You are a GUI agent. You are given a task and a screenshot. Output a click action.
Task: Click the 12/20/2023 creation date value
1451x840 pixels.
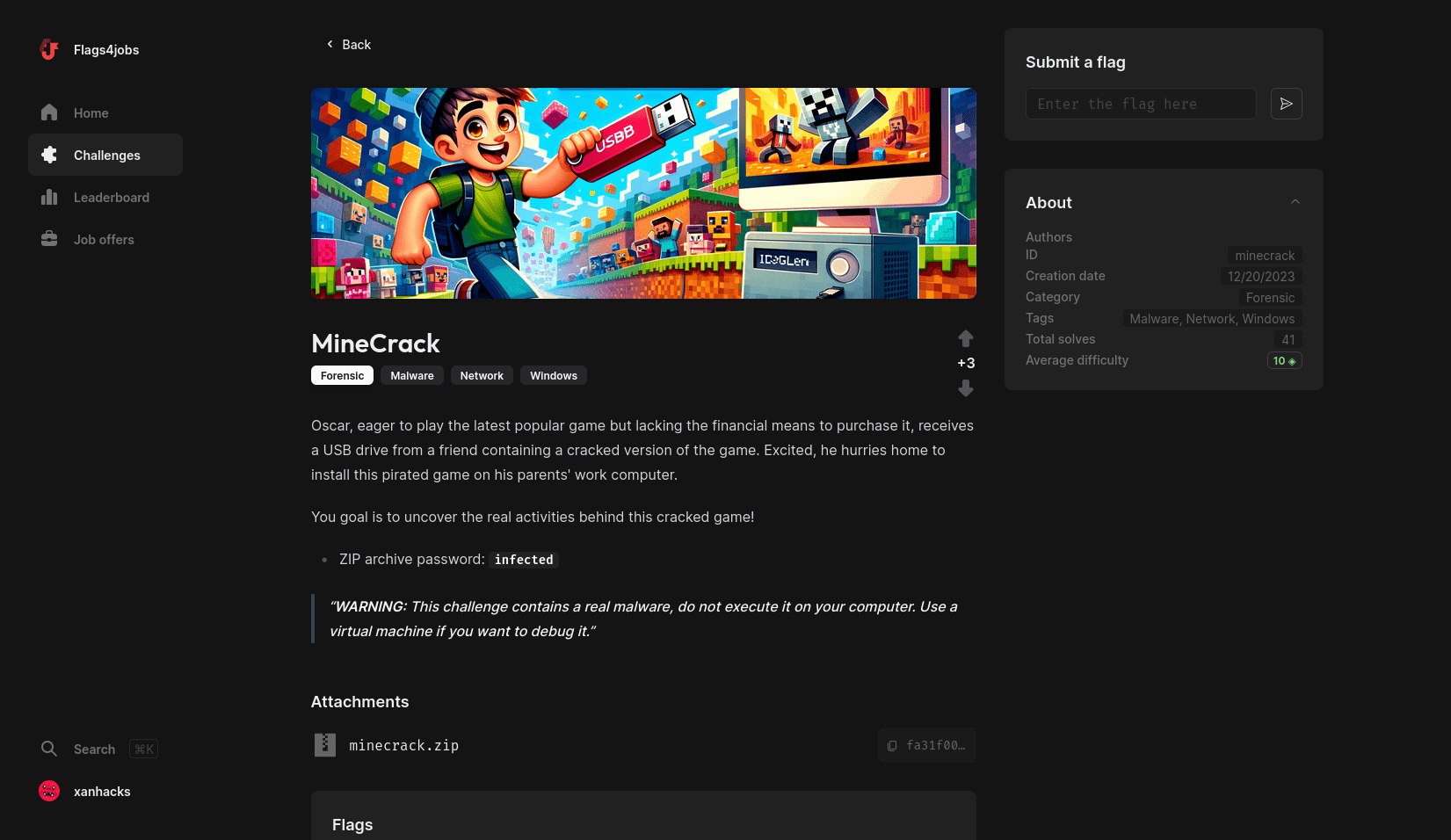point(1261,276)
